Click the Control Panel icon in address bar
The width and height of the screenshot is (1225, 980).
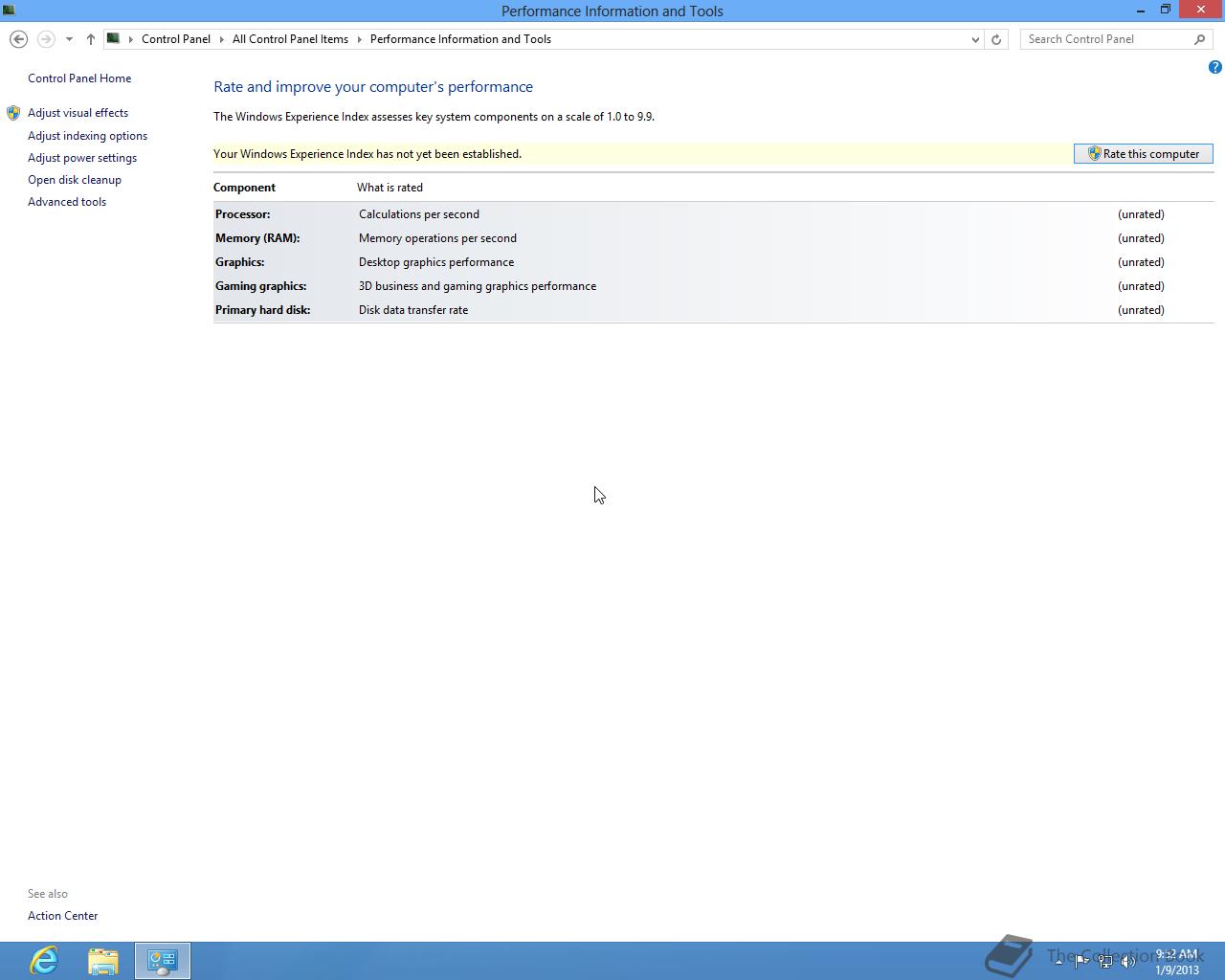113,38
